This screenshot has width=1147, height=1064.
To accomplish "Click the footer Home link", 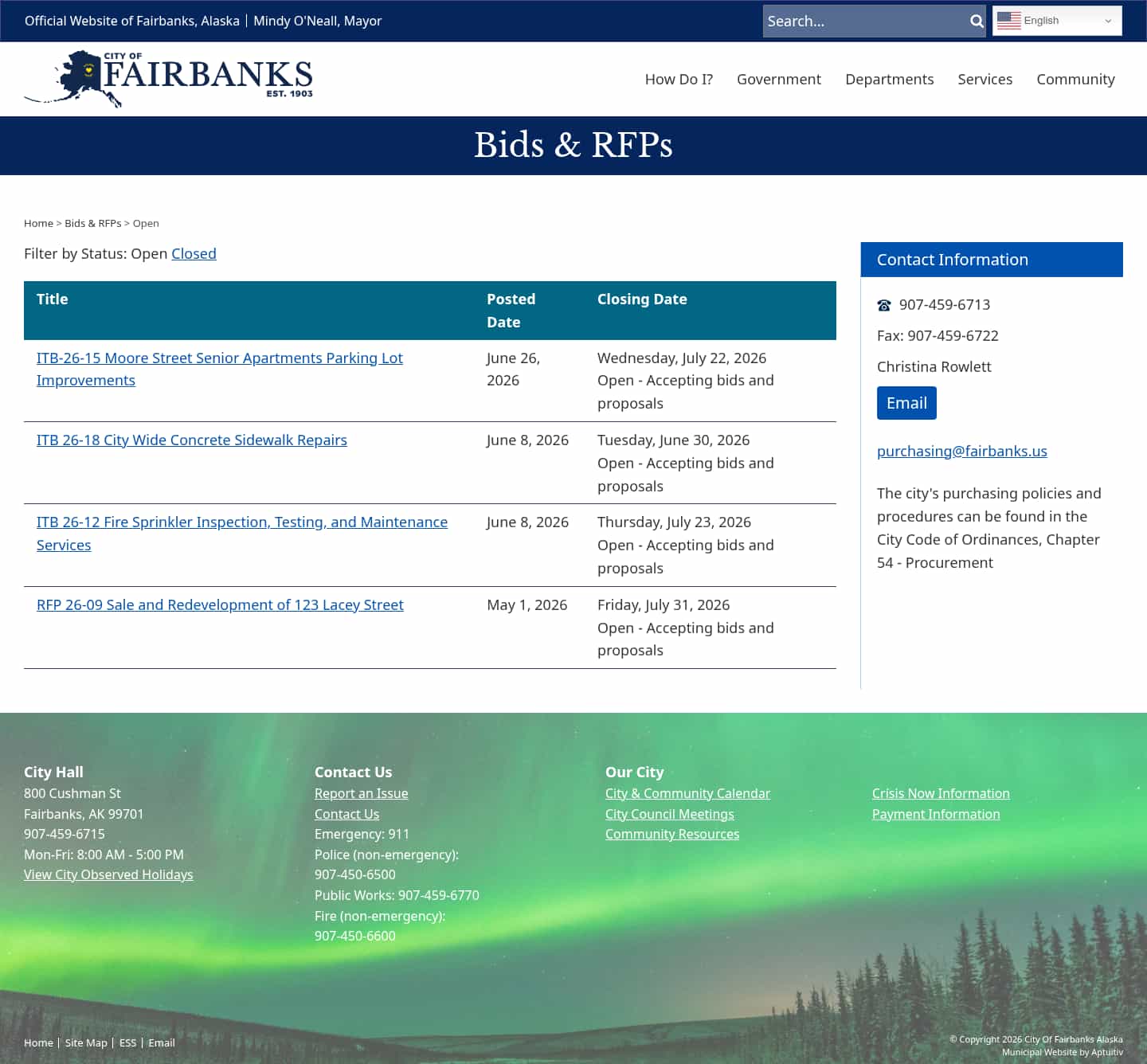I will 38,1043.
